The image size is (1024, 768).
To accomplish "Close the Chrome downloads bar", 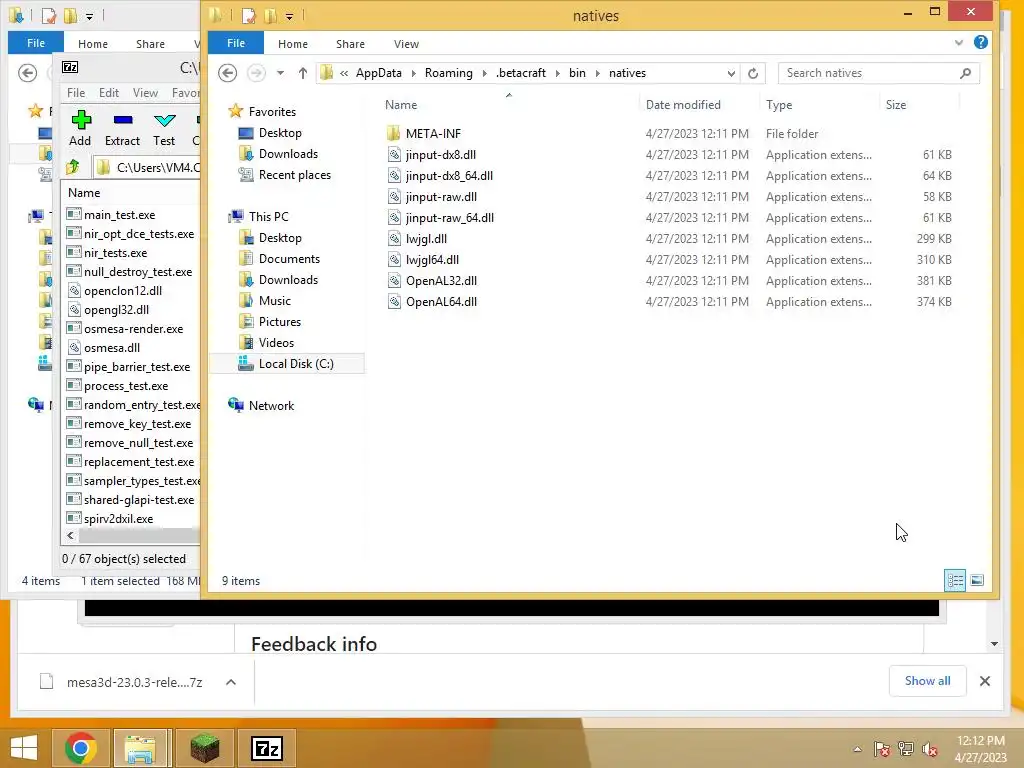I will tap(985, 681).
